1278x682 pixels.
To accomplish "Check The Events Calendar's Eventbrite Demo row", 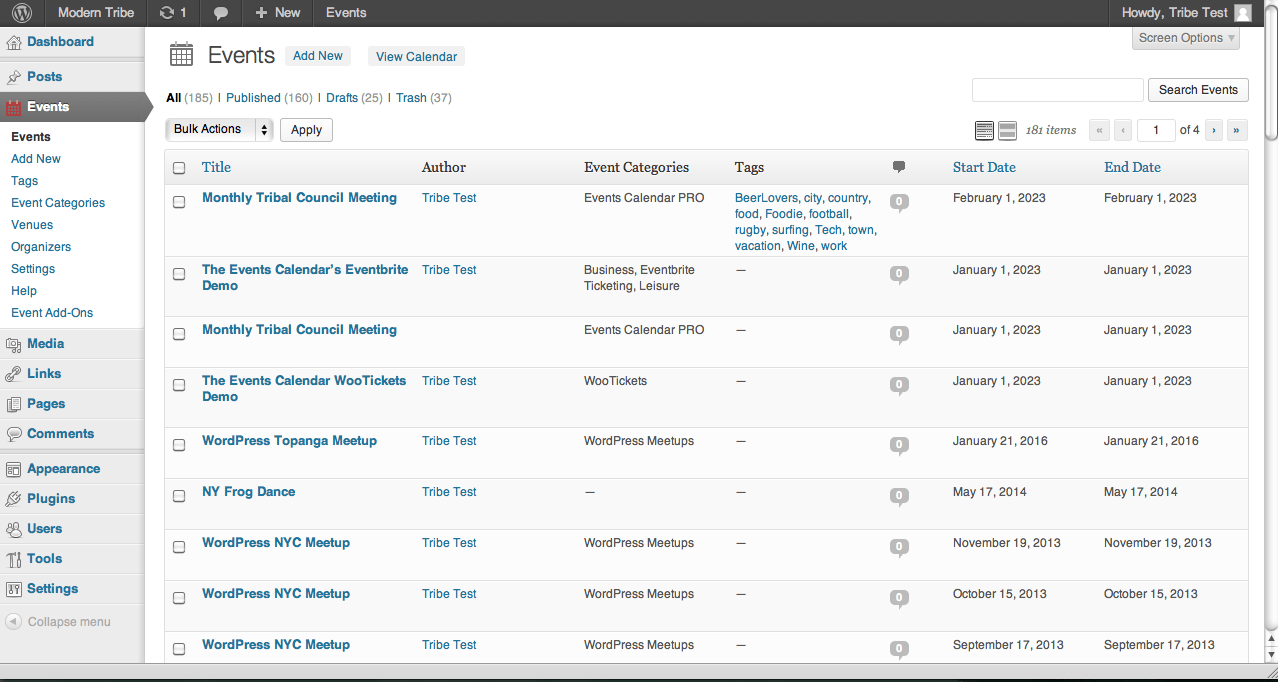I will (179, 274).
